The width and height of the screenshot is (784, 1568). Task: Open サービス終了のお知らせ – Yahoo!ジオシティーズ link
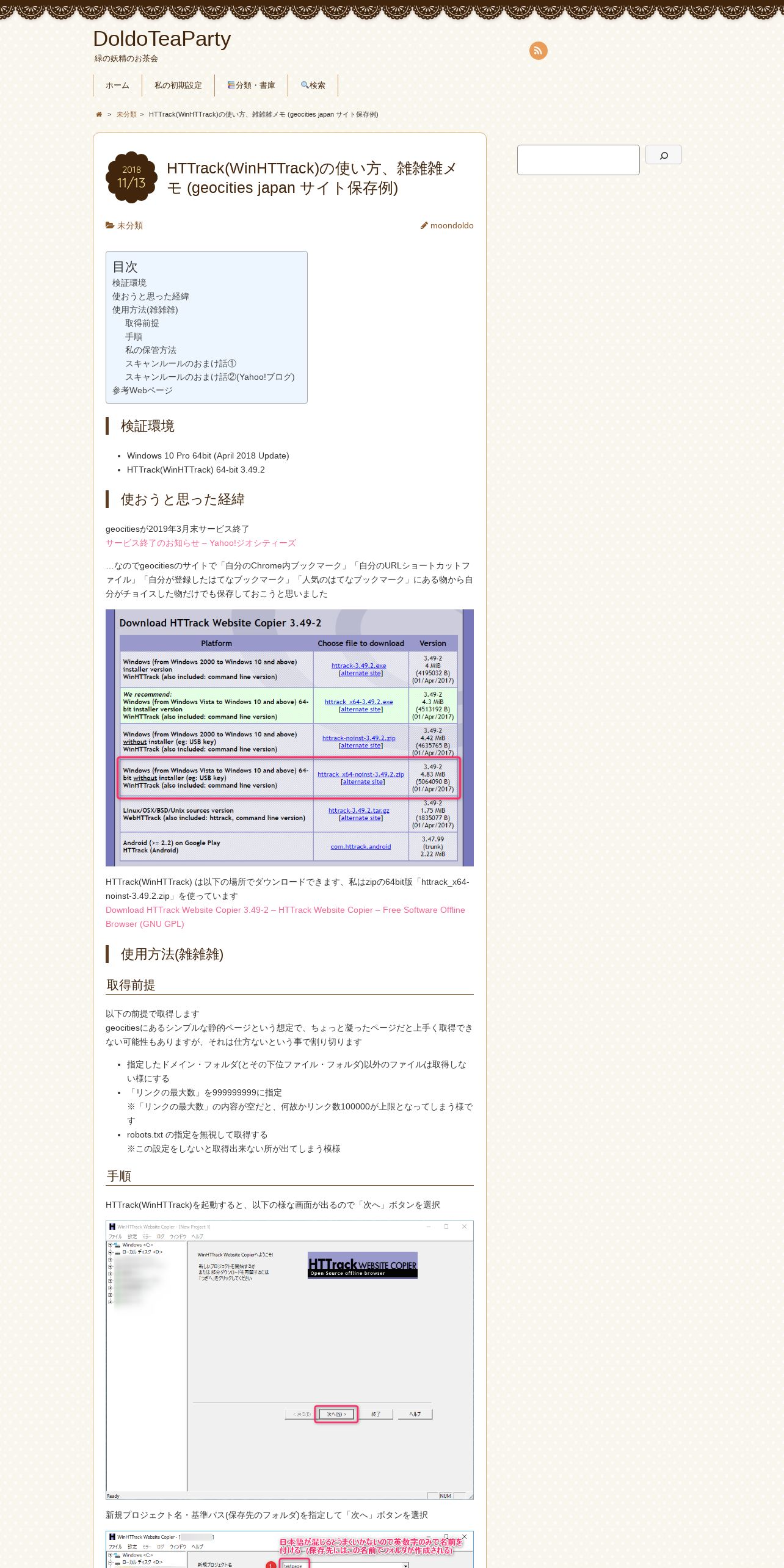[x=201, y=543]
